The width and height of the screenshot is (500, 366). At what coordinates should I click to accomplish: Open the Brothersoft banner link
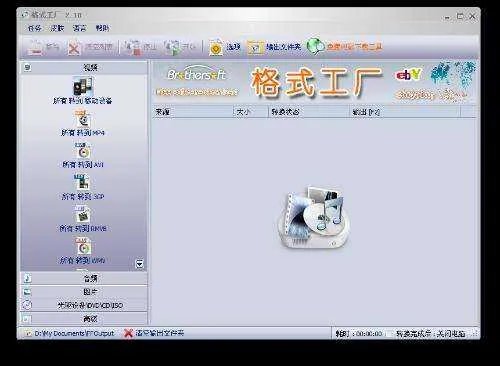pyautogui.click(x=197, y=81)
